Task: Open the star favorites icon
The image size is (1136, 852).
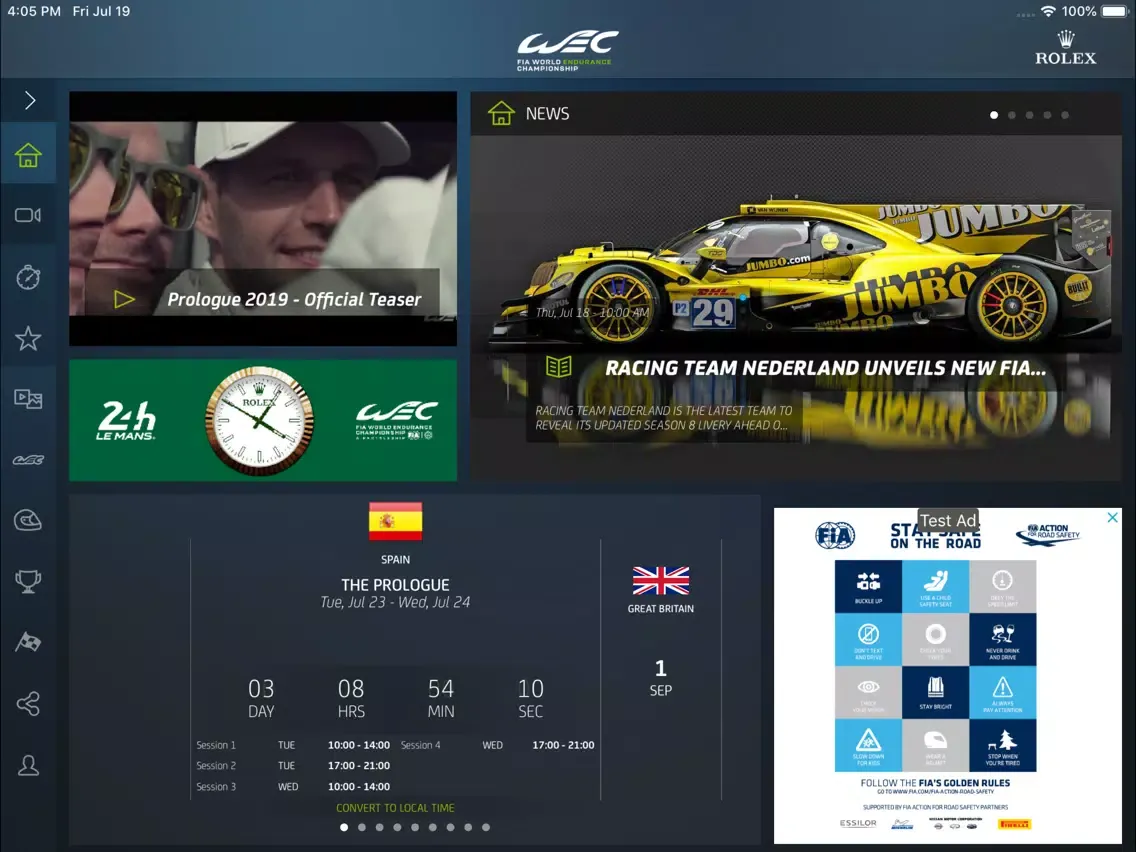Action: coord(28,338)
